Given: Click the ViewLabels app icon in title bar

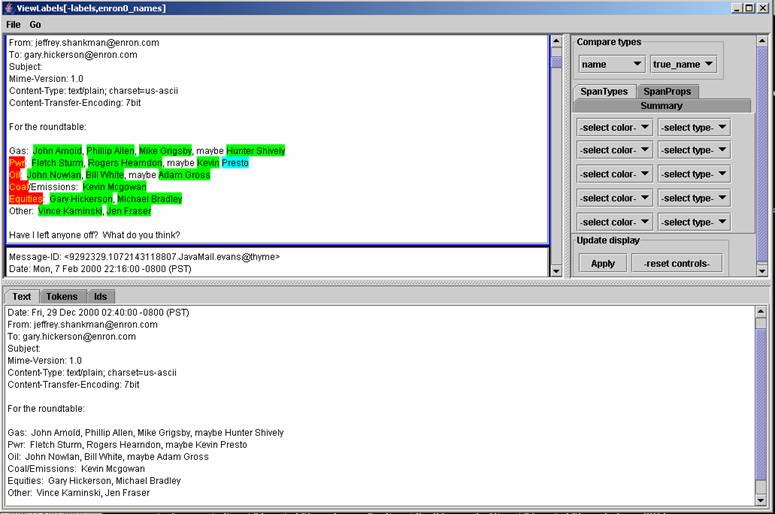Looking at the screenshot, I should [9, 8].
